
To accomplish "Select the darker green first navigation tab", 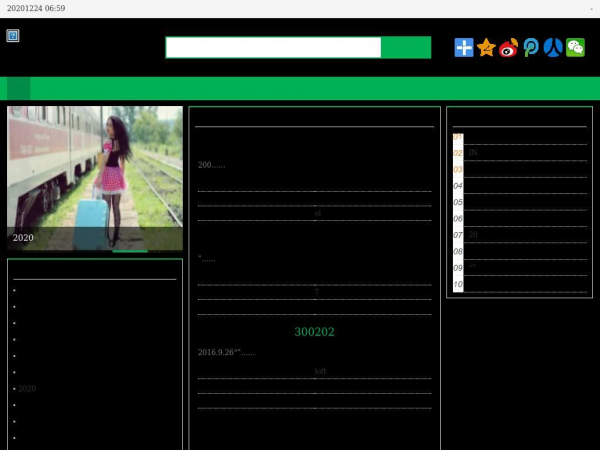I will [18, 88].
